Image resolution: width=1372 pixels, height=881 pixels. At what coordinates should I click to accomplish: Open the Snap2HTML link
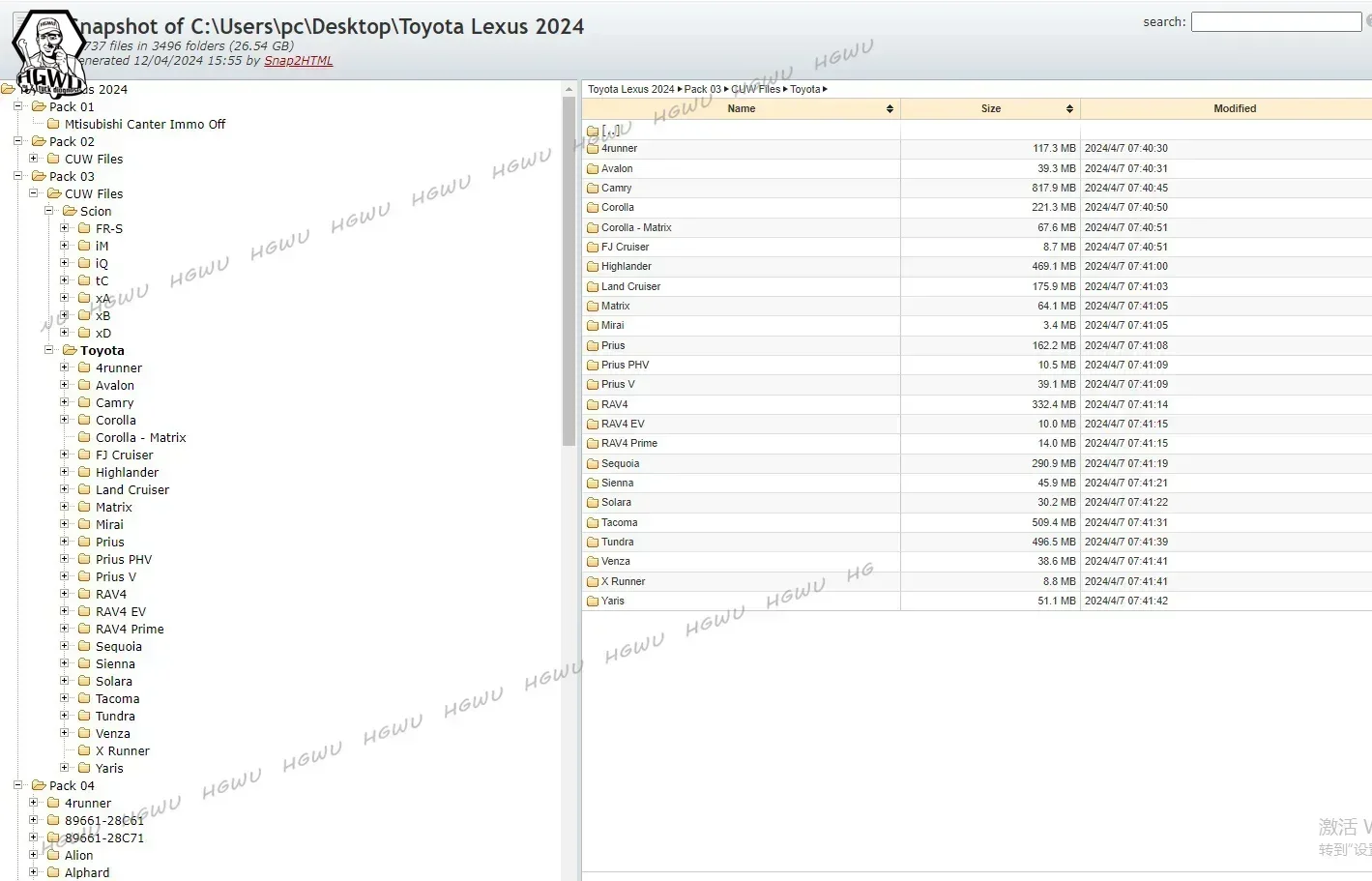pos(298,61)
